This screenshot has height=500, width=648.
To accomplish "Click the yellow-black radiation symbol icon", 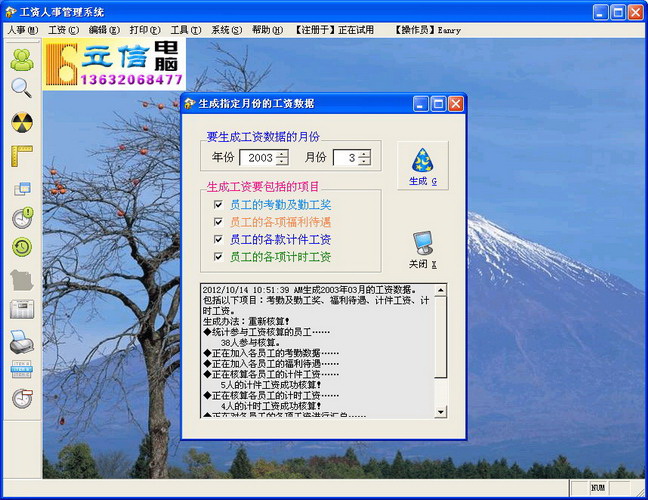I will pyautogui.click(x=22, y=122).
